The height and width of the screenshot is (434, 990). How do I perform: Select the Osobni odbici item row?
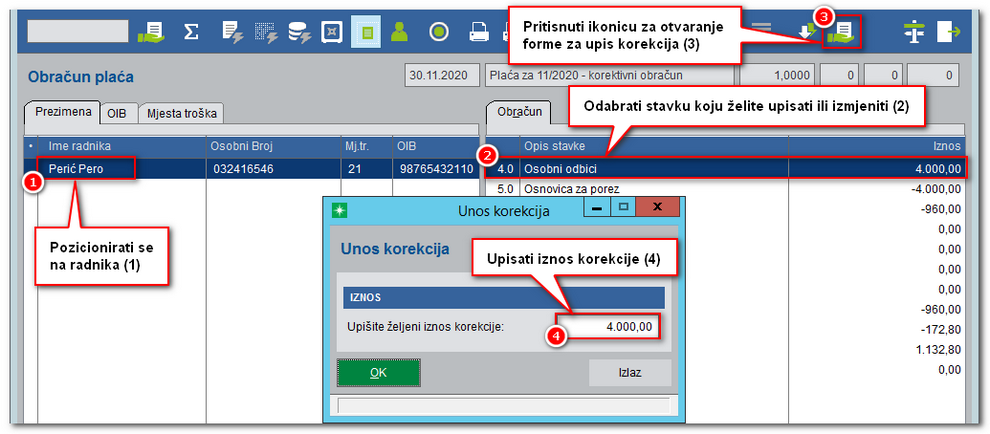tap(650, 169)
